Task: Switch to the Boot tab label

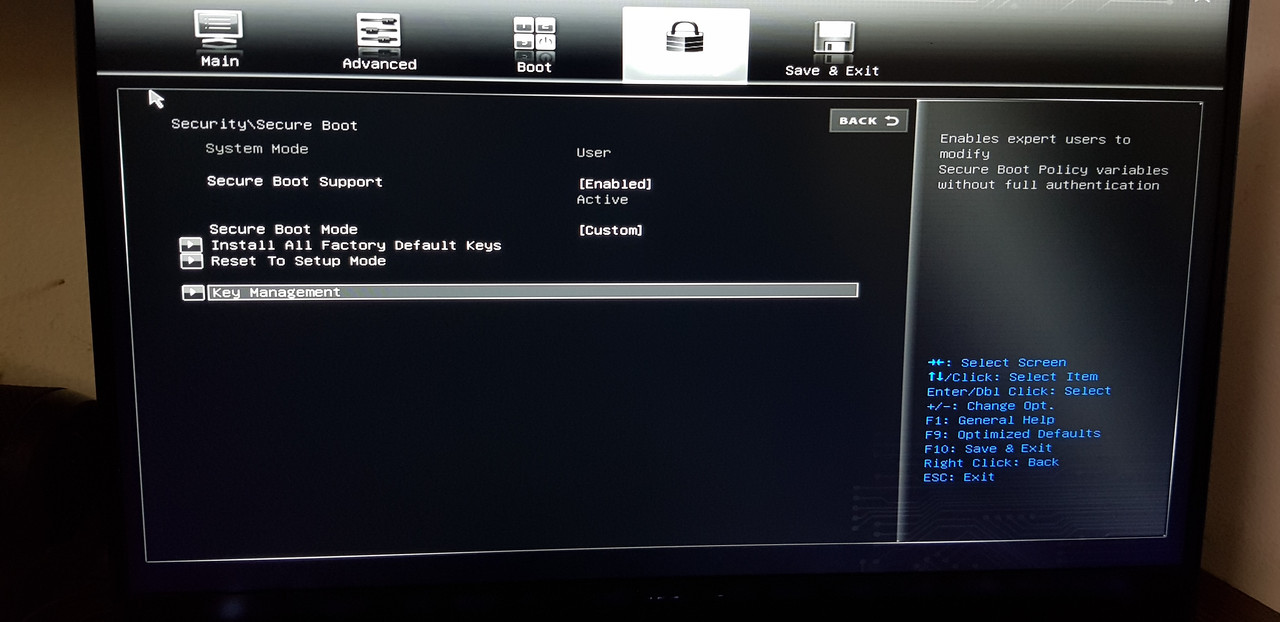Action: (534, 67)
